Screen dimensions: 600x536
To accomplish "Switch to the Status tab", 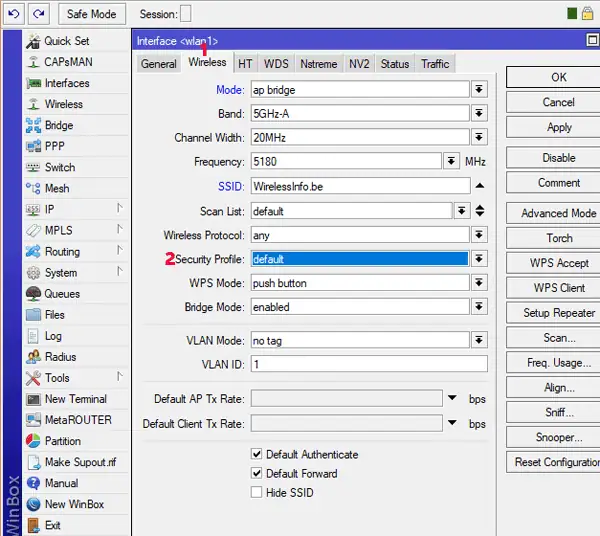I will [395, 64].
